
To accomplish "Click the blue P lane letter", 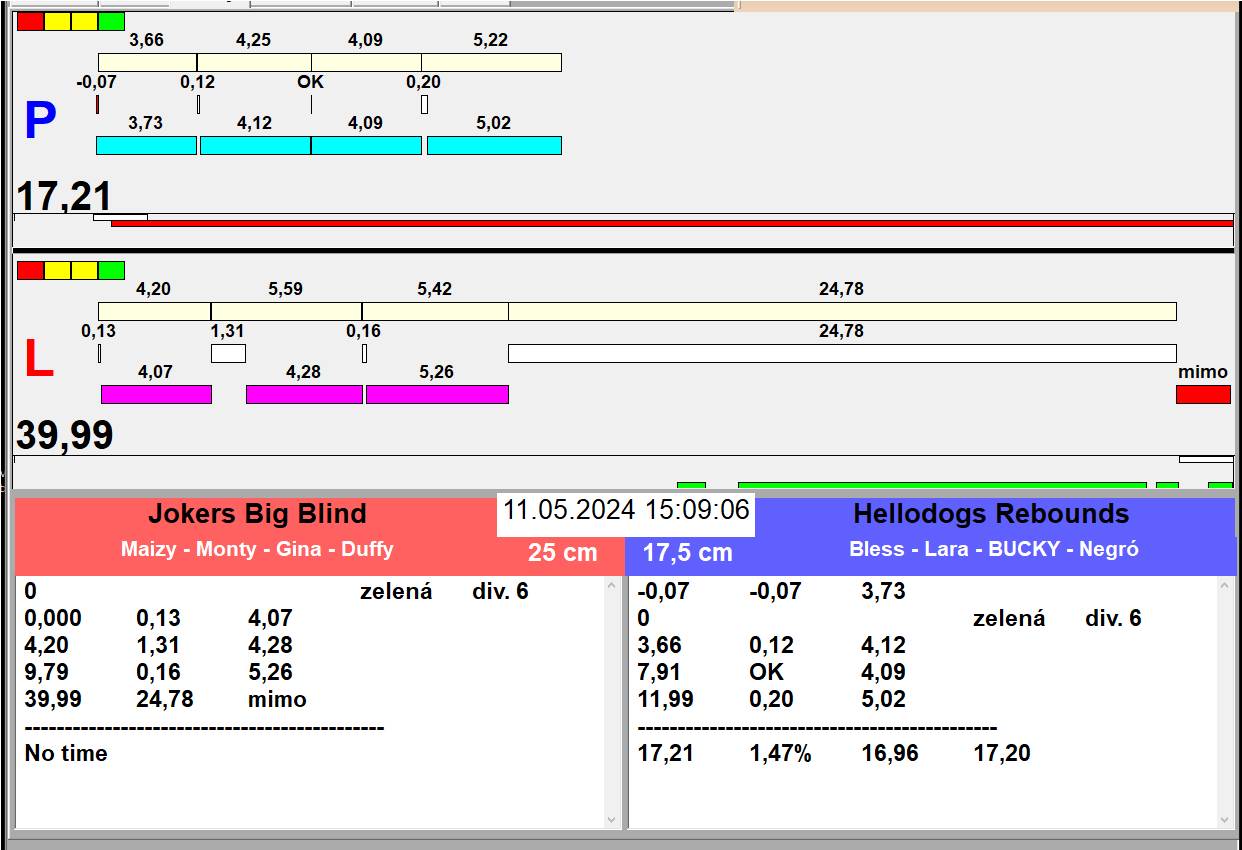I will (39, 122).
